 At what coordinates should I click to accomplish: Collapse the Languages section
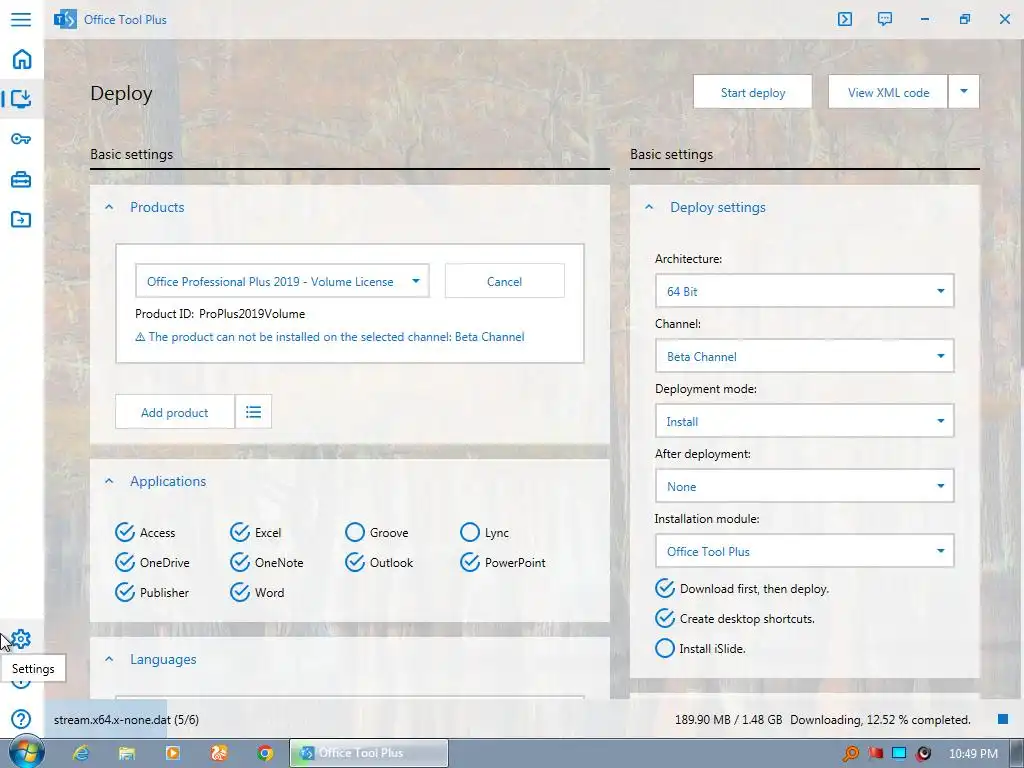(x=109, y=660)
